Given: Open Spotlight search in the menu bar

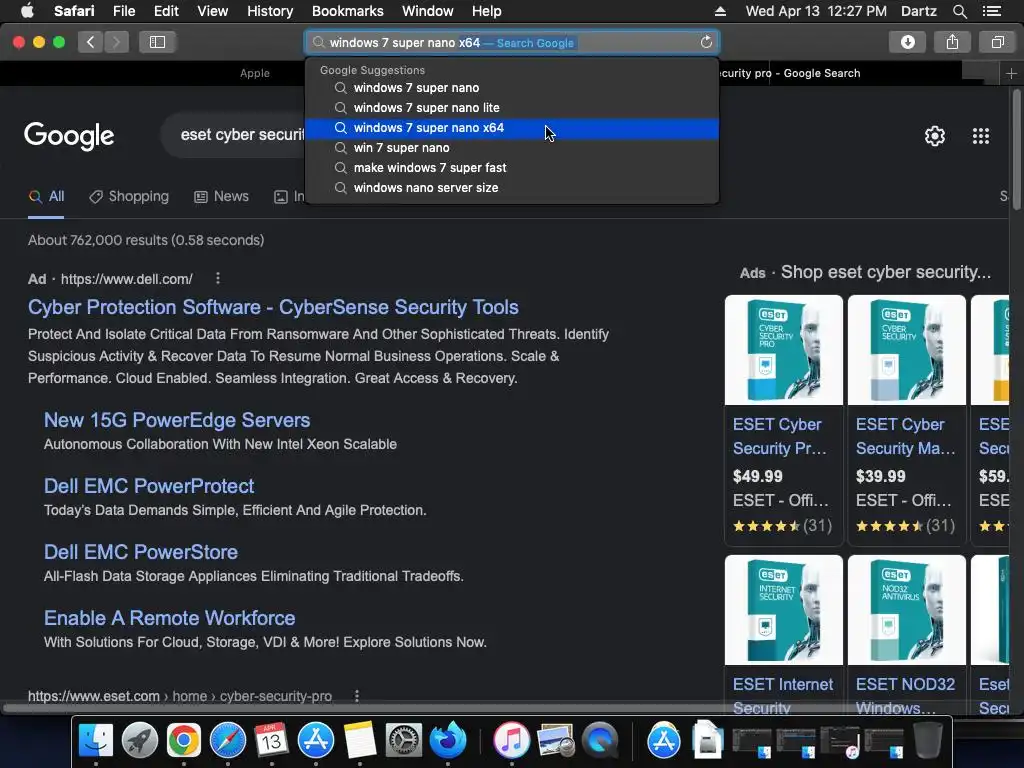Looking at the screenshot, I should click(x=959, y=11).
